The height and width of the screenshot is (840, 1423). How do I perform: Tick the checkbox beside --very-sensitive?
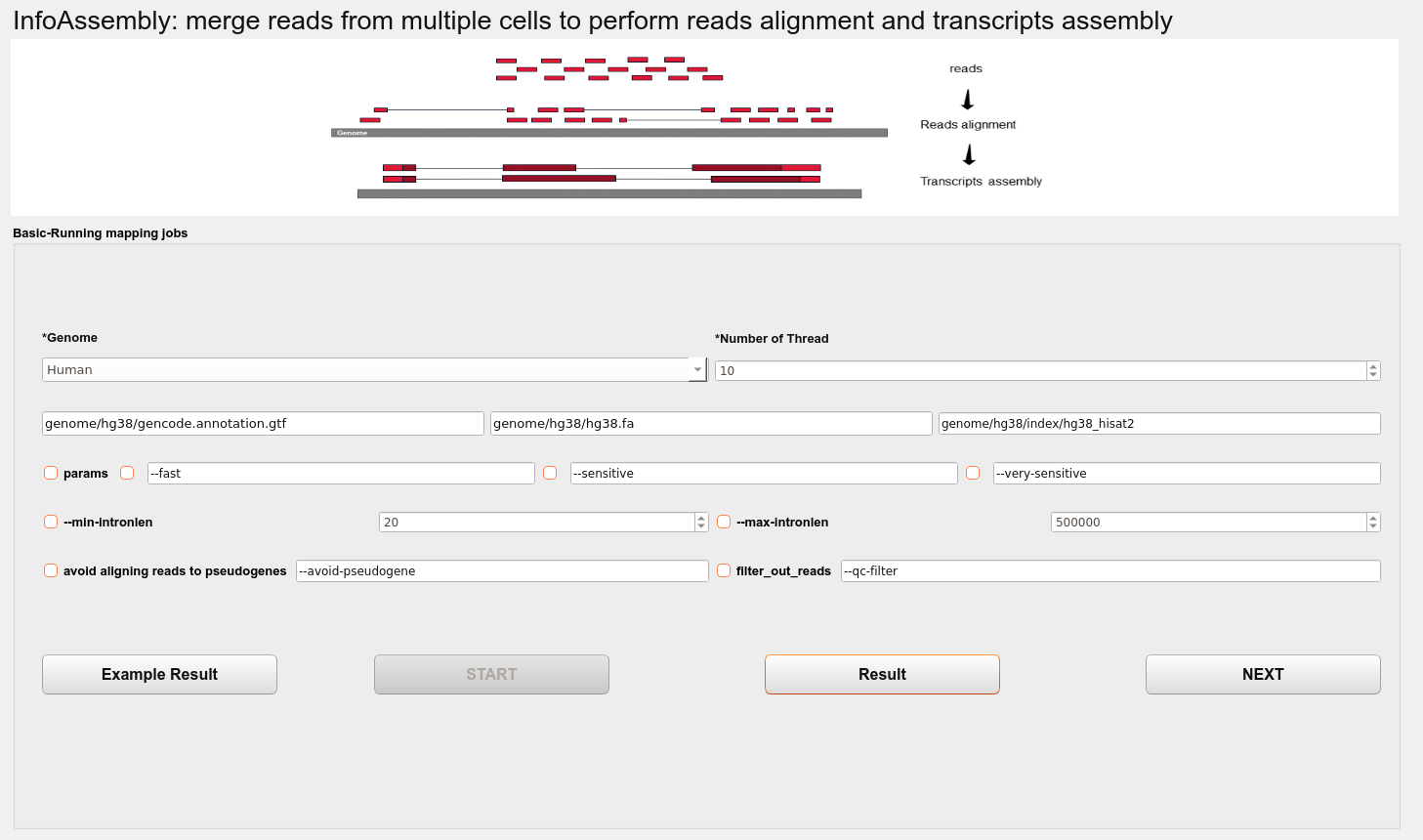tap(973, 473)
